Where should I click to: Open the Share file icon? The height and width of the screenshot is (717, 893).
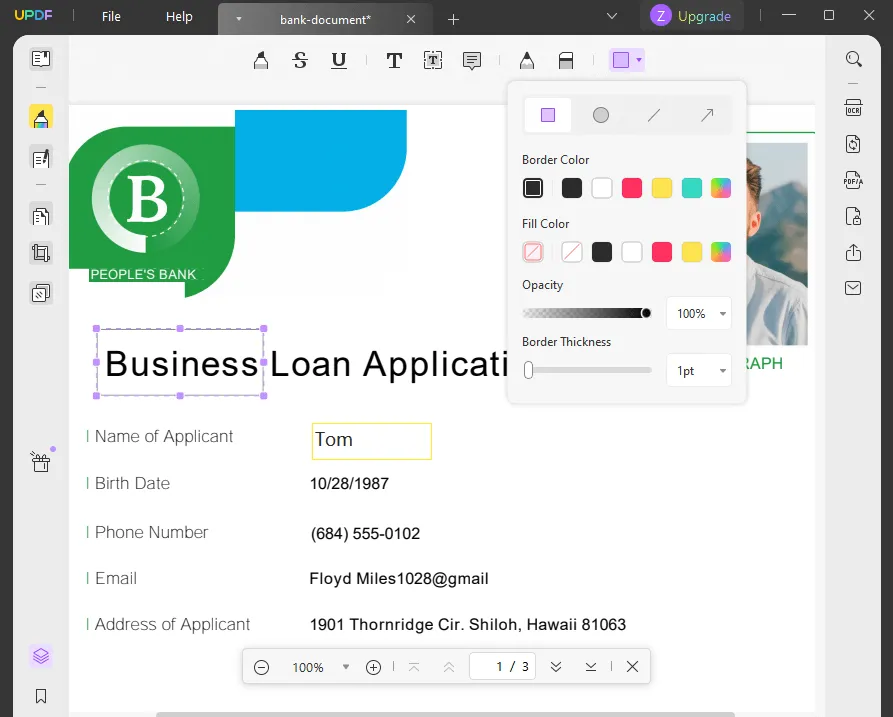[853, 252]
